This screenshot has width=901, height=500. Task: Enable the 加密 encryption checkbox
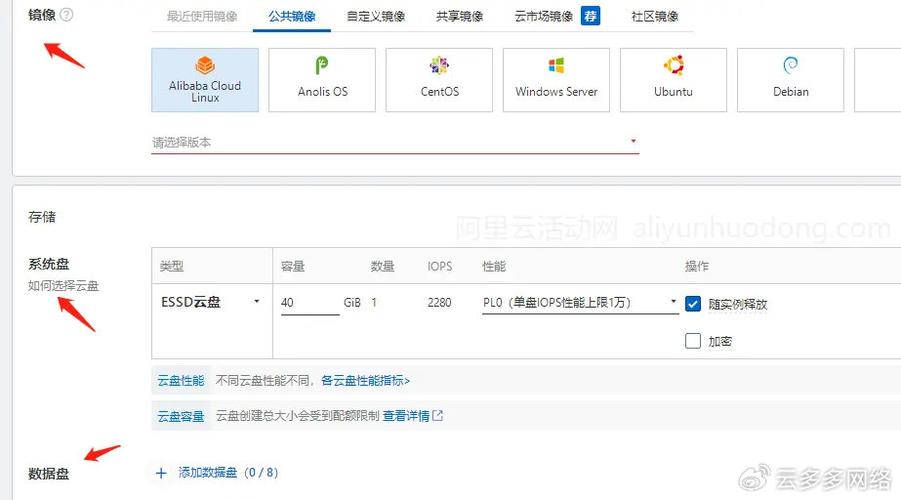[x=693, y=341]
